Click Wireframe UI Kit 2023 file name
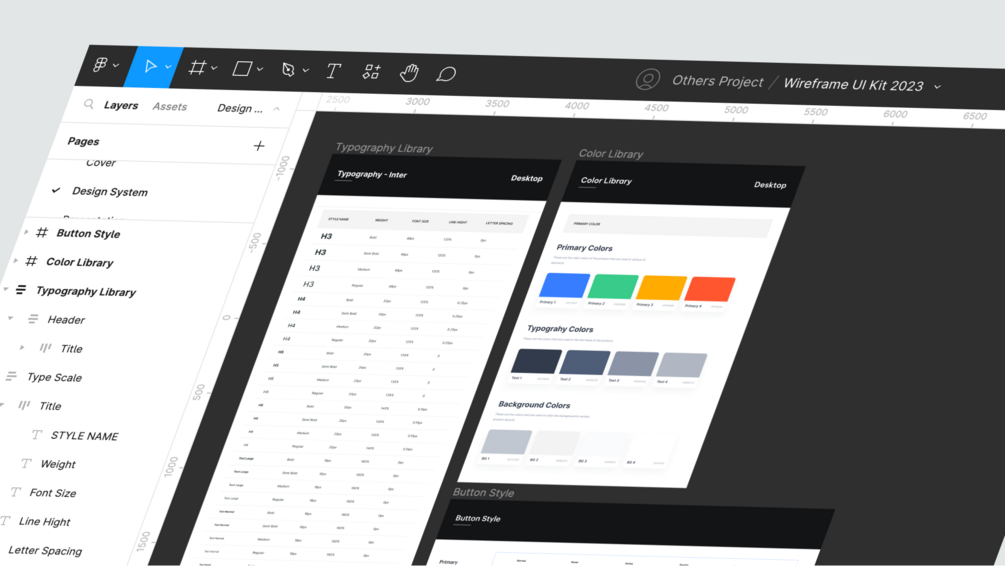Image resolution: width=1005 pixels, height=566 pixels. coord(853,85)
